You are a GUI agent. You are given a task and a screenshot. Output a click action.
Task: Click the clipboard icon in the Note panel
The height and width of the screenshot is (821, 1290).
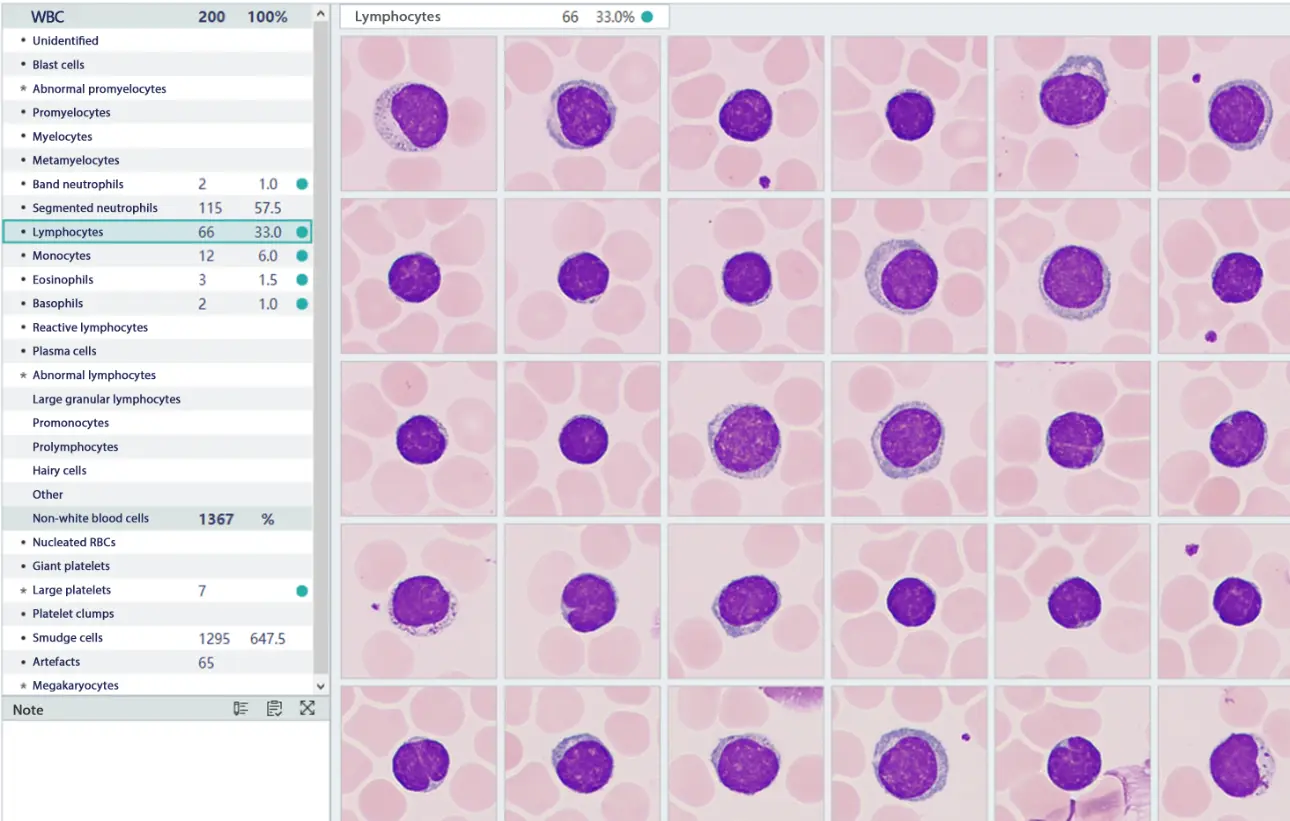click(x=274, y=708)
